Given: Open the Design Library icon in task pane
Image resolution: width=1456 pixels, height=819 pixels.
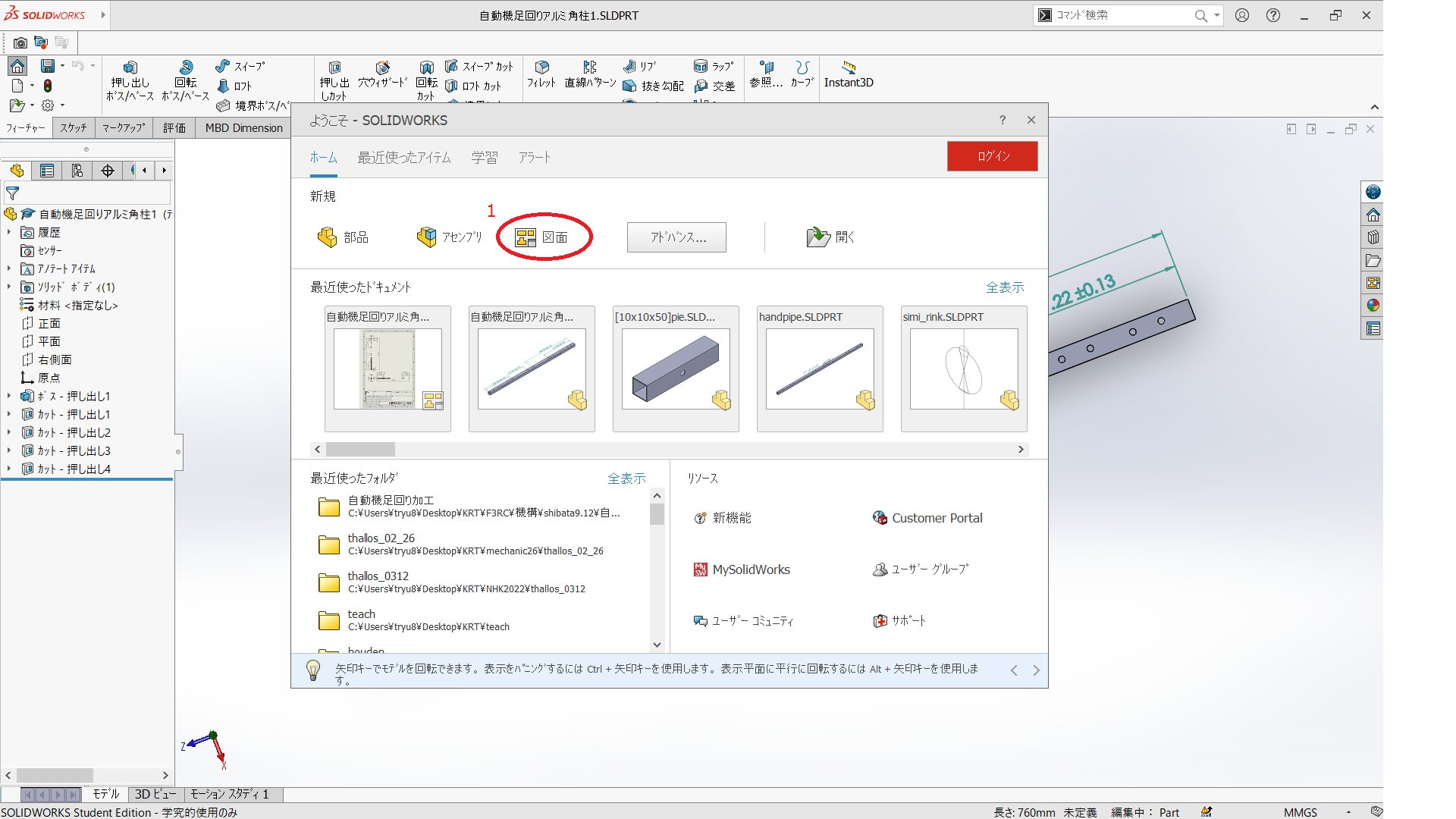Looking at the screenshot, I should [x=1373, y=237].
